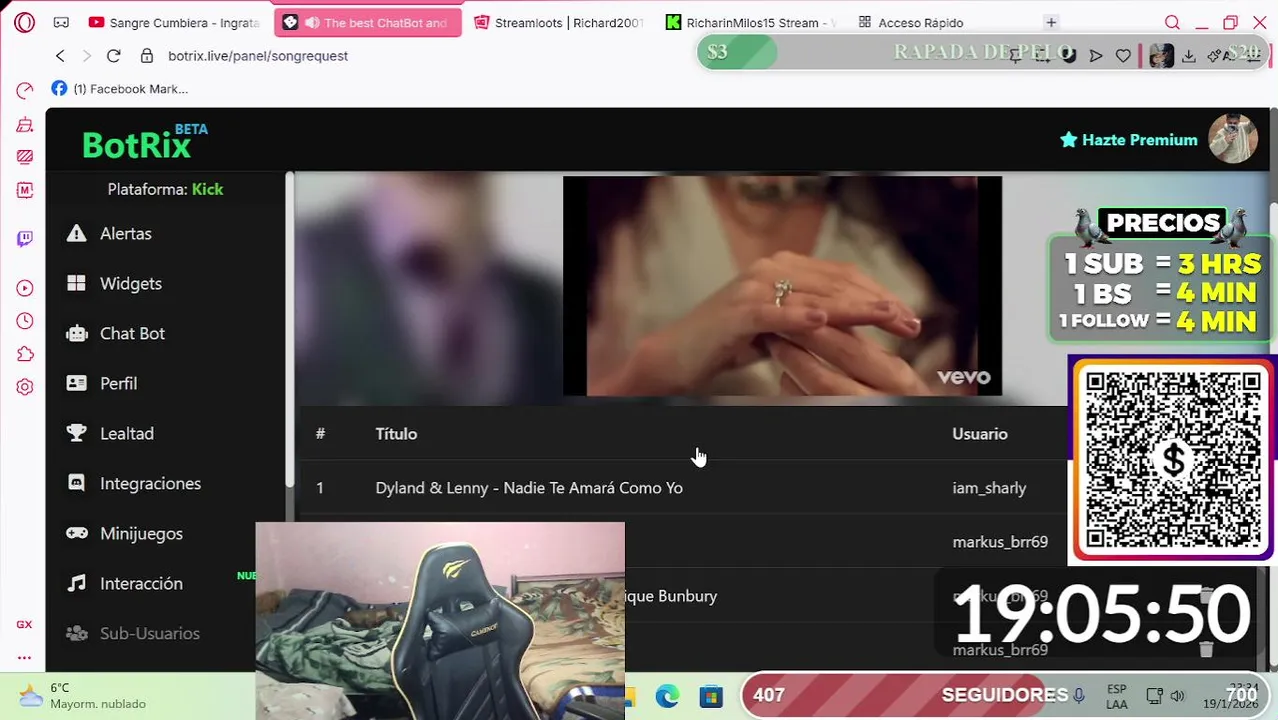Open the taskbar weather widget 6°C
This screenshot has width=1278, height=720.
(83, 696)
